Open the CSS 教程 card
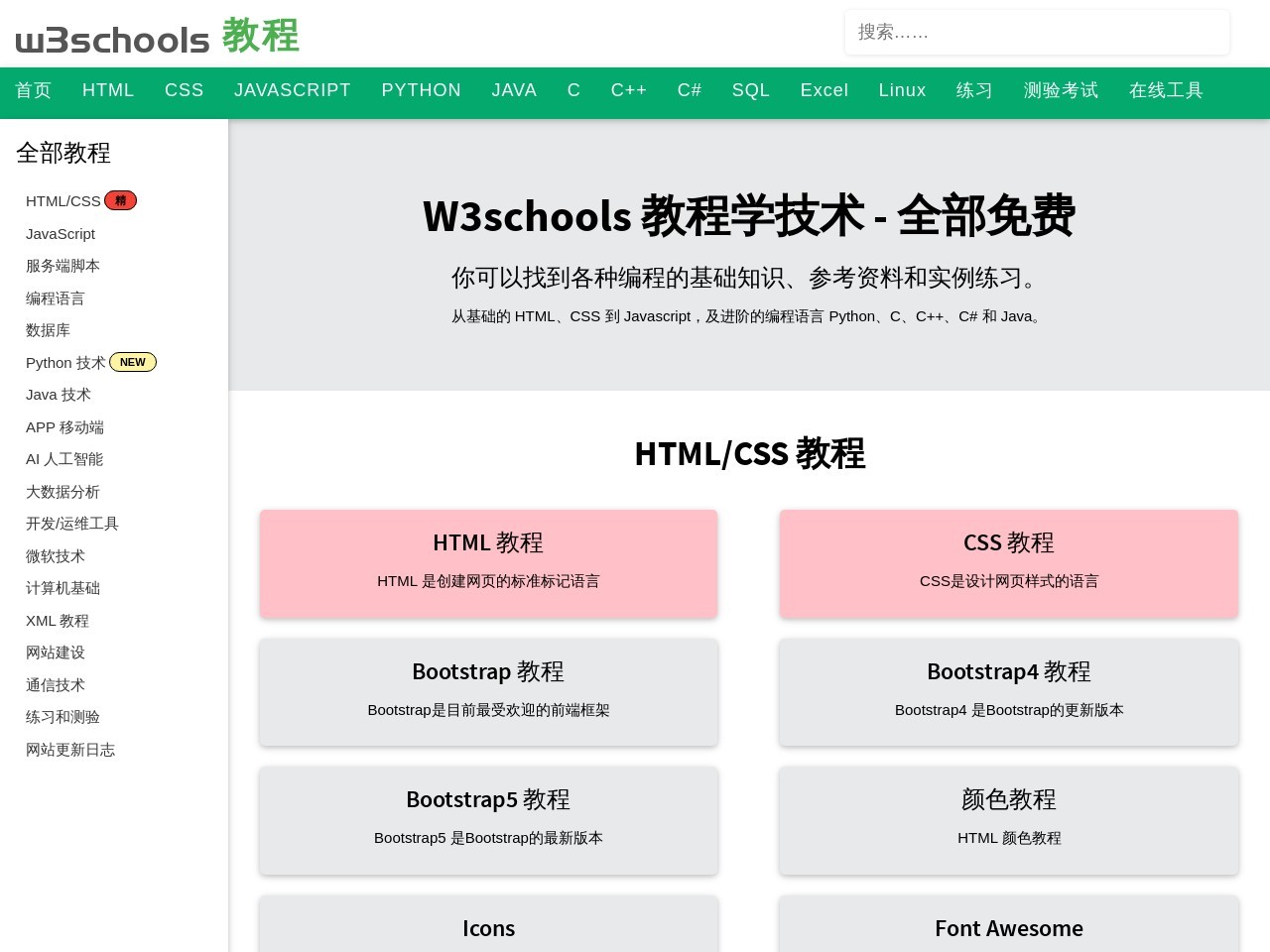The height and width of the screenshot is (952, 1270). [1009, 563]
